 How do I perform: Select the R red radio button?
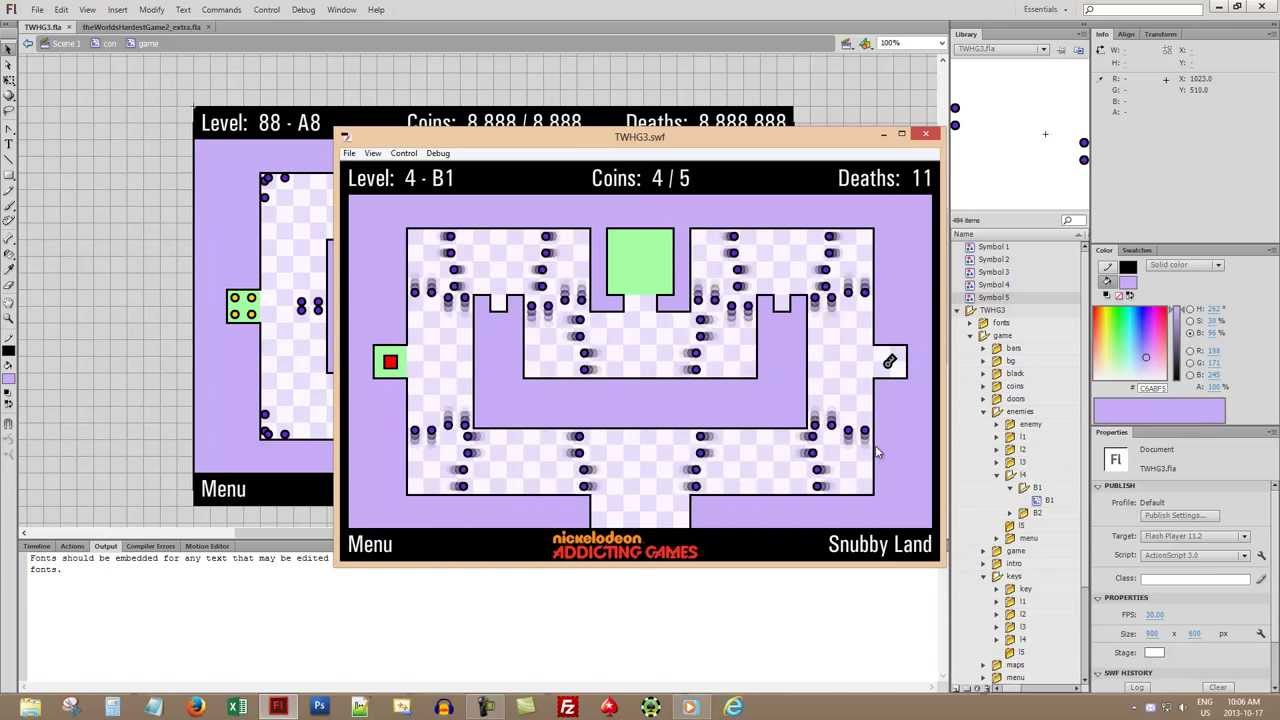tap(1191, 351)
